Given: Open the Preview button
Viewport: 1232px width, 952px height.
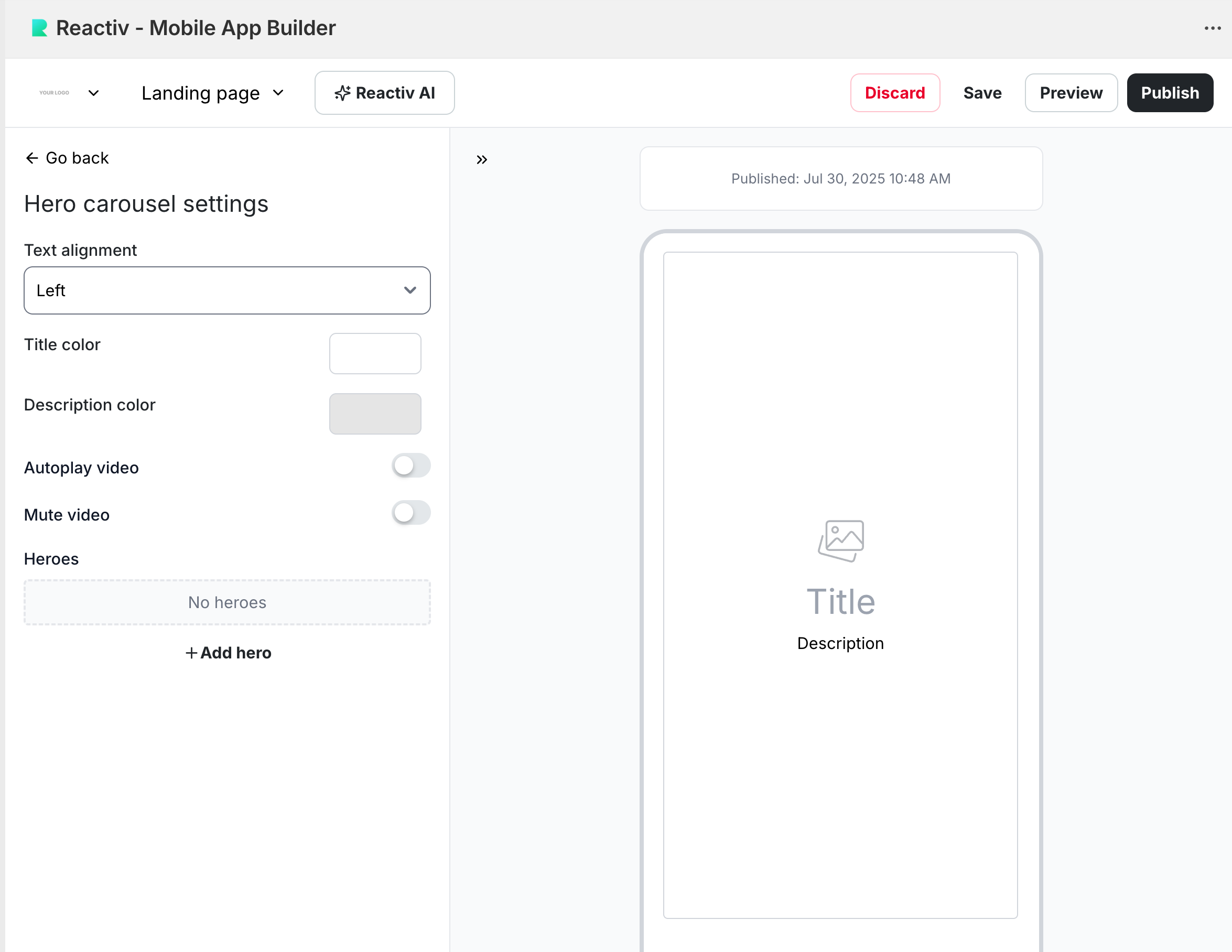Looking at the screenshot, I should coord(1071,93).
